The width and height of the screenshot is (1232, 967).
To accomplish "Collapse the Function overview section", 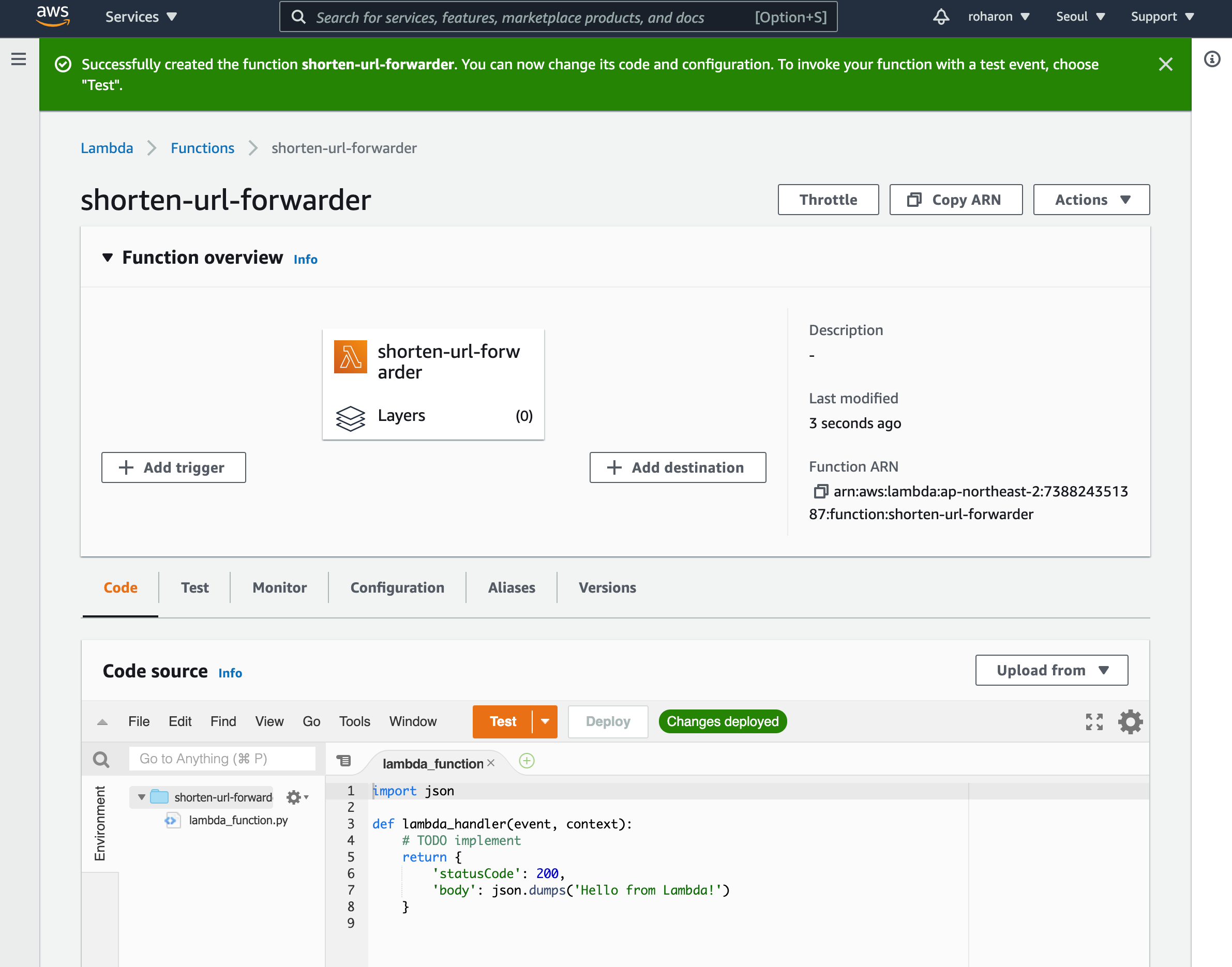I will [x=108, y=258].
